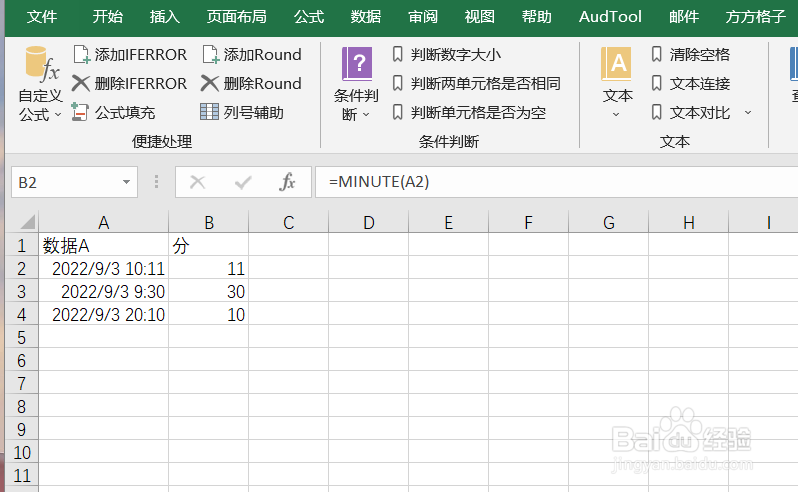
Task: Switch to the AudTool ribbon tab
Action: [x=610, y=17]
